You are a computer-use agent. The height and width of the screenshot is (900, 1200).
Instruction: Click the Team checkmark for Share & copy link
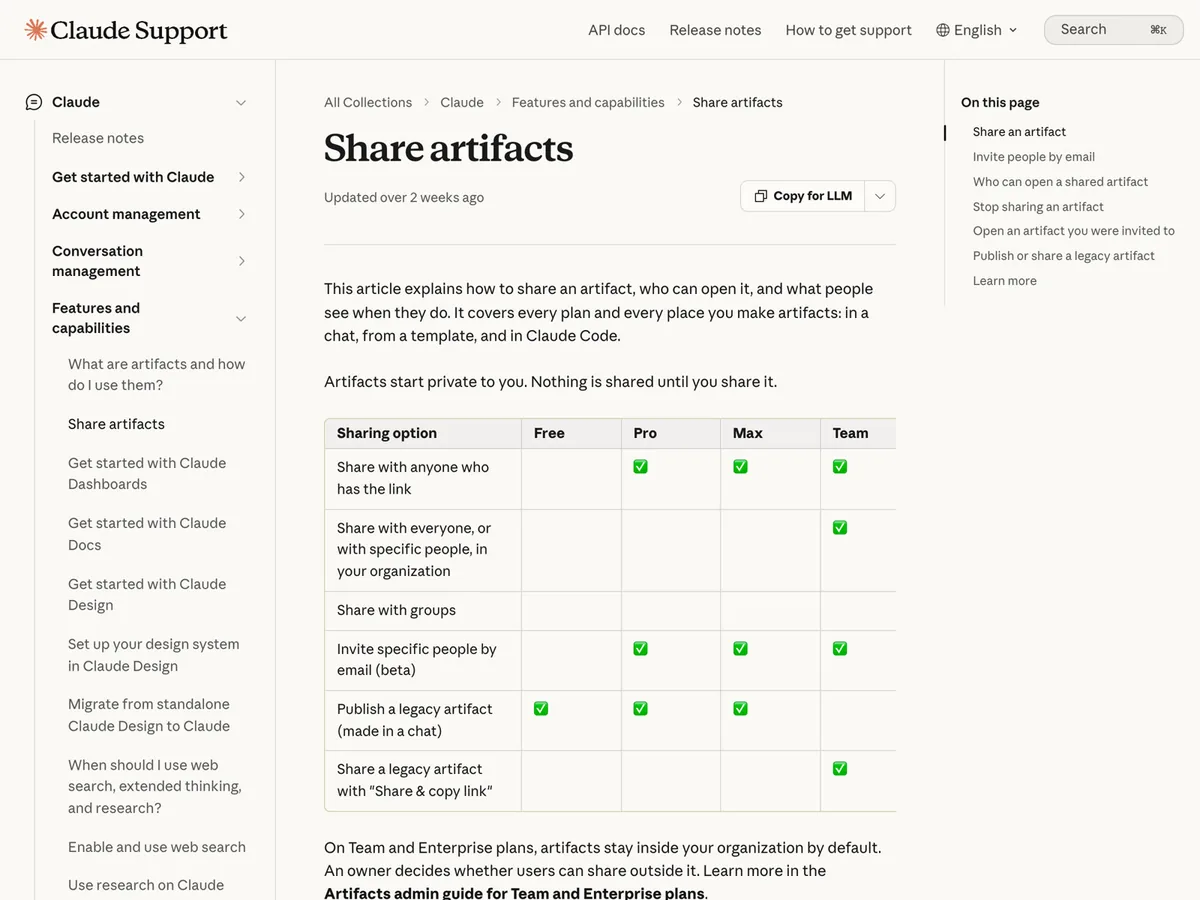point(840,769)
